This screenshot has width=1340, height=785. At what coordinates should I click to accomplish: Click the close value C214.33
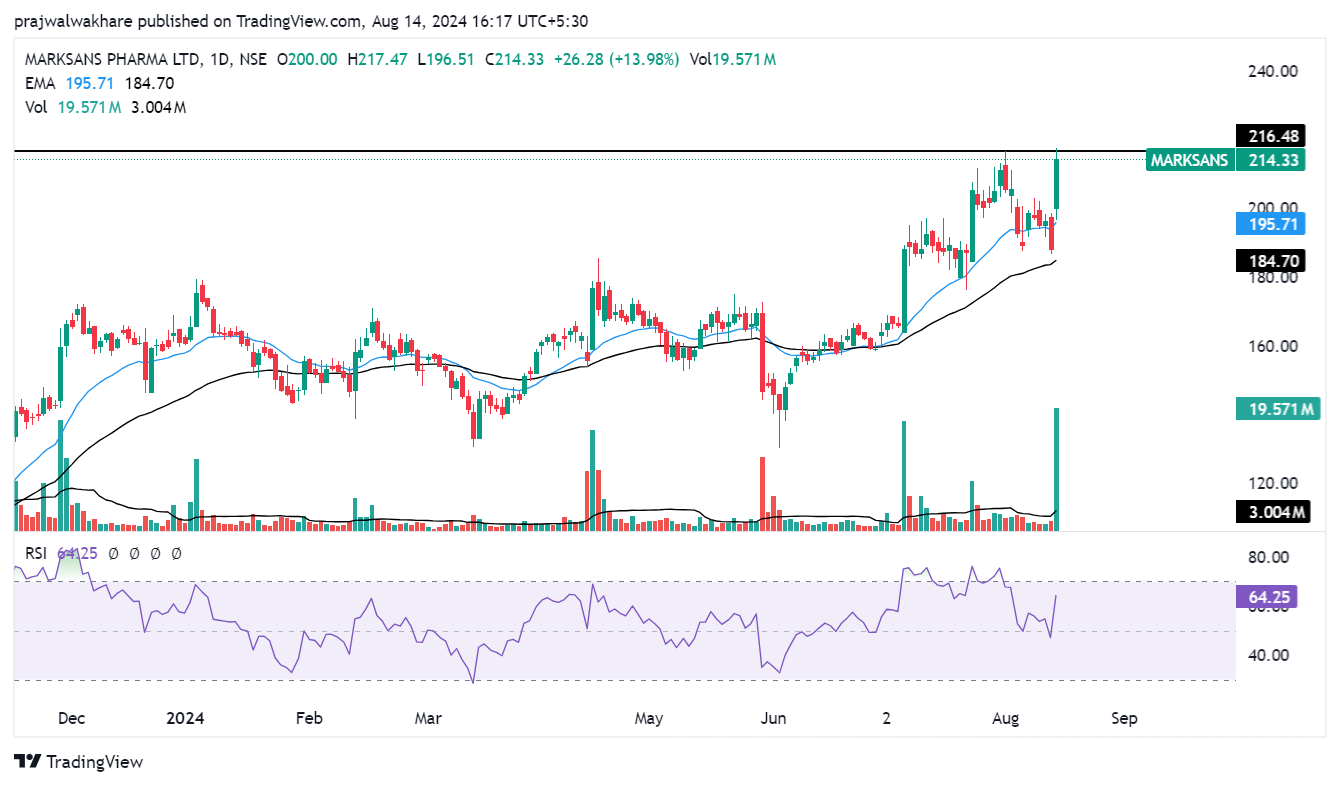coord(514,59)
